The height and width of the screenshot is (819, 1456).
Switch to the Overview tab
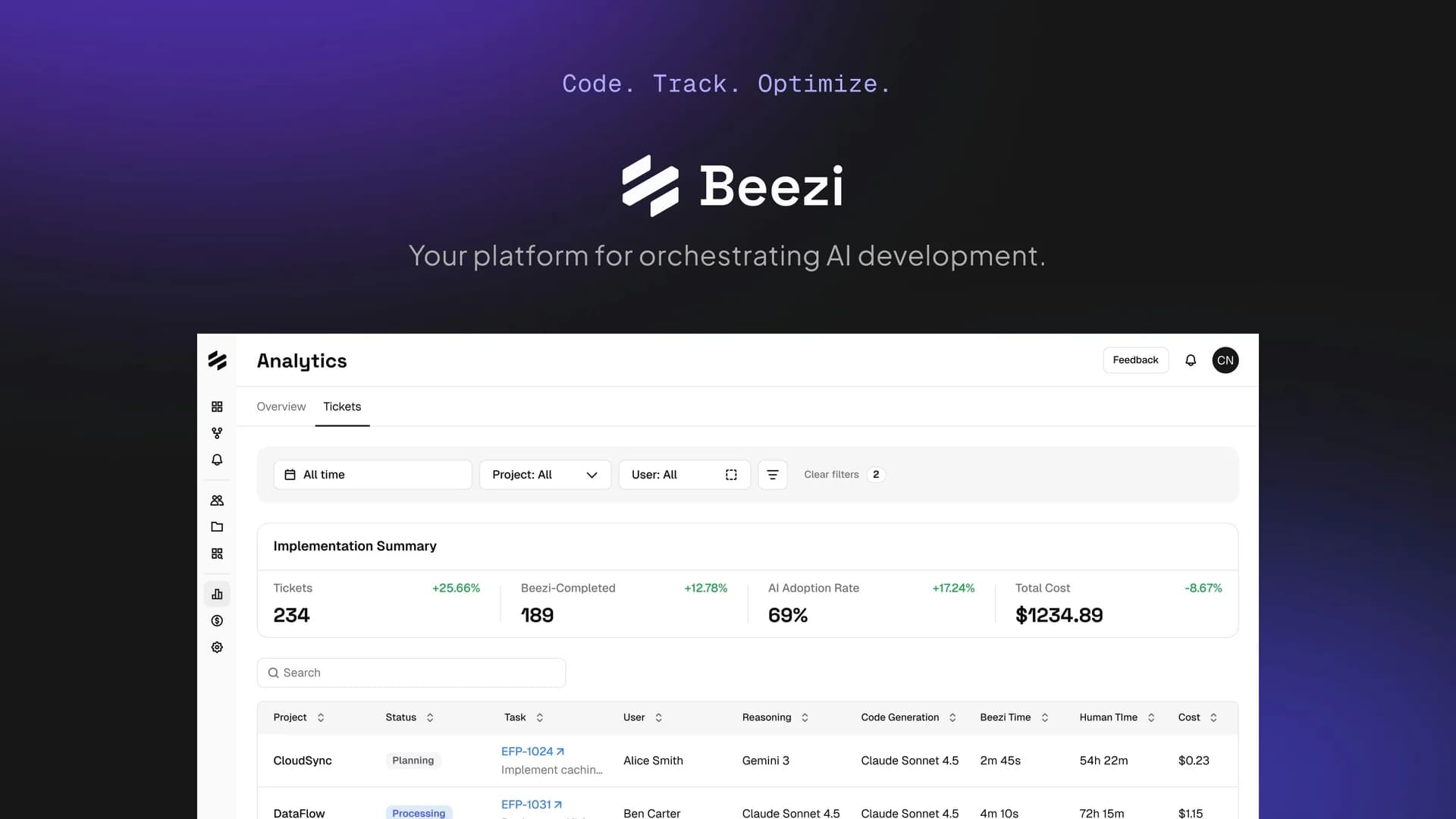281,406
